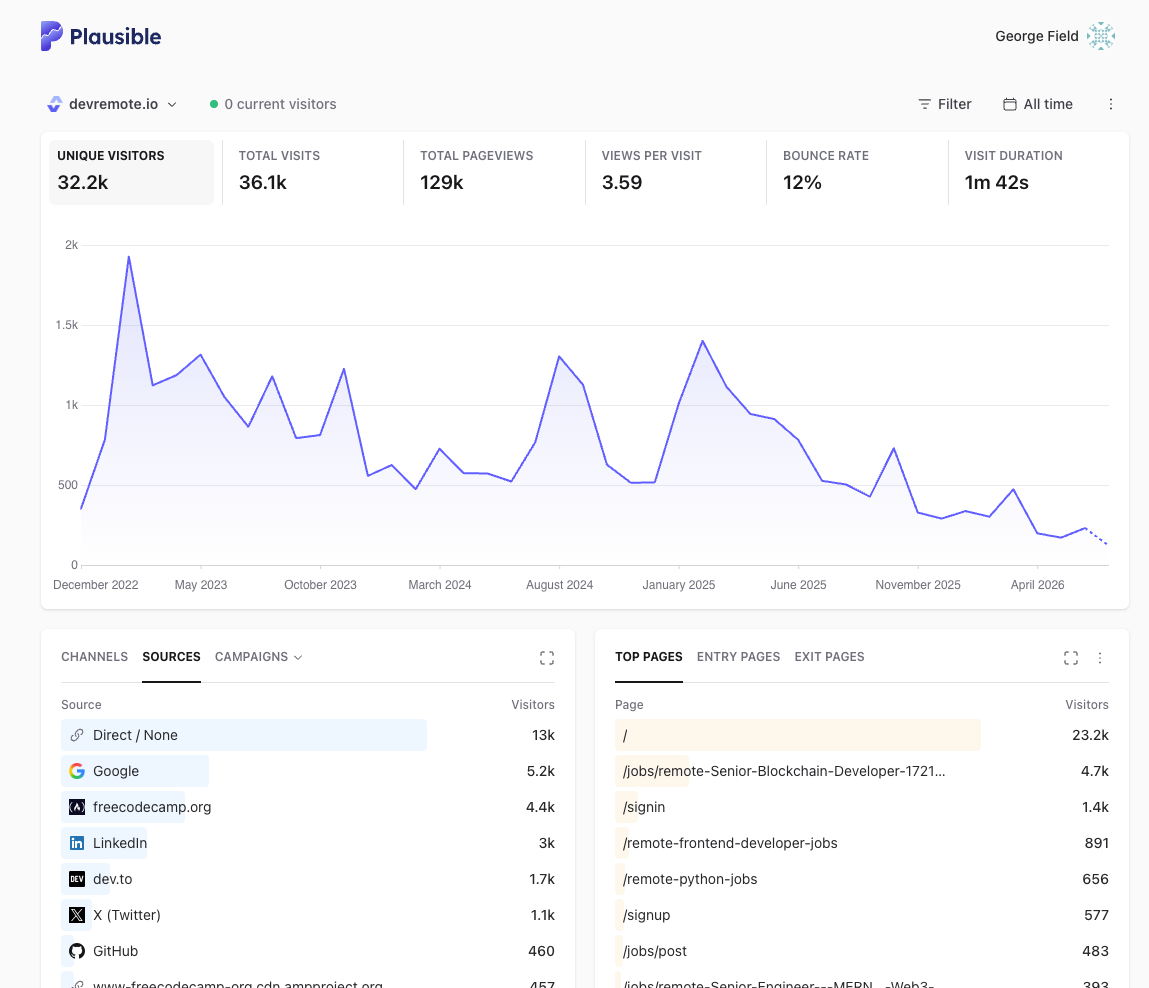
Task: Click the August 2024 axis label
Action: coord(559,585)
